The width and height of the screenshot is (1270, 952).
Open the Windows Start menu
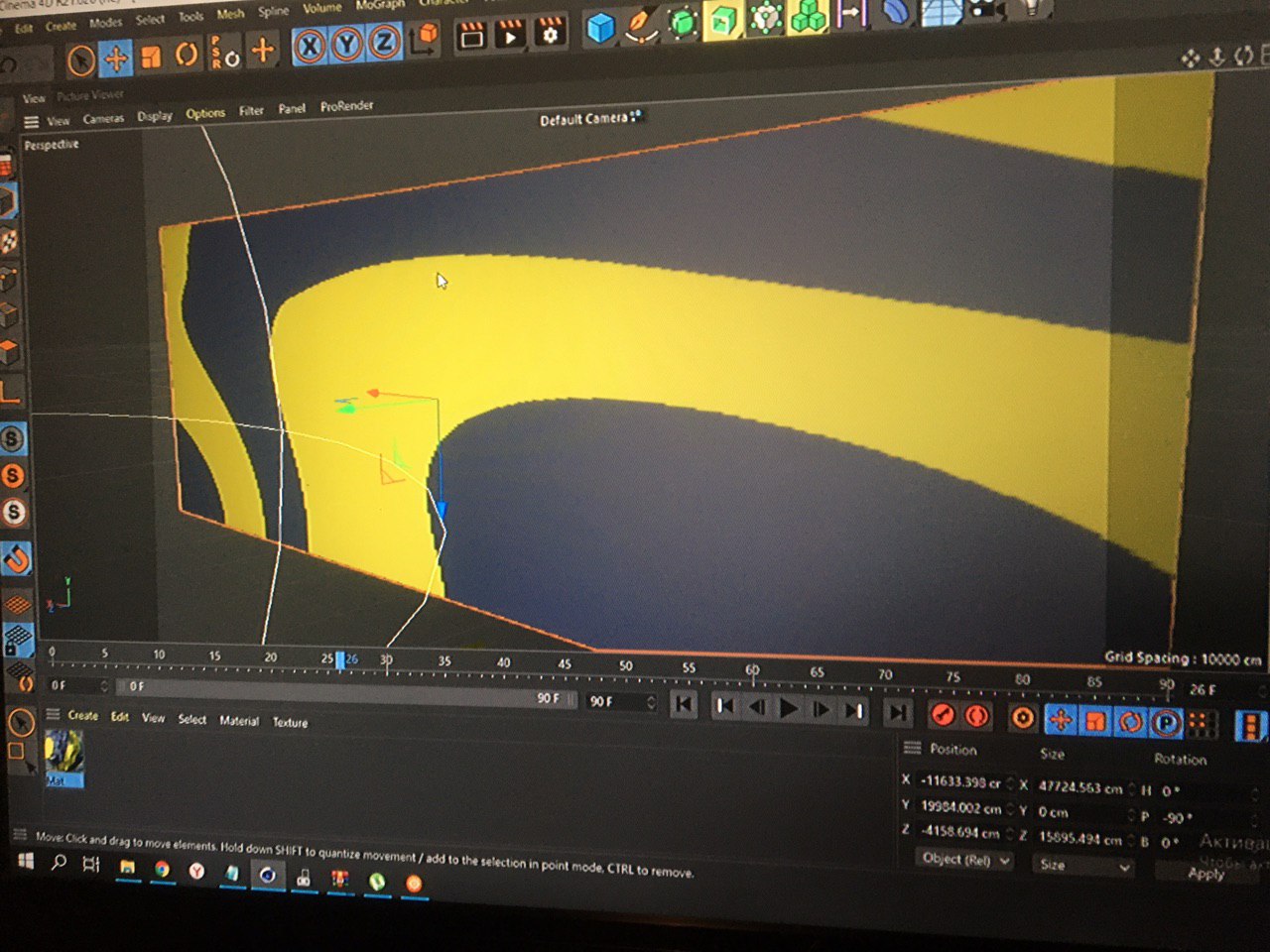point(26,861)
